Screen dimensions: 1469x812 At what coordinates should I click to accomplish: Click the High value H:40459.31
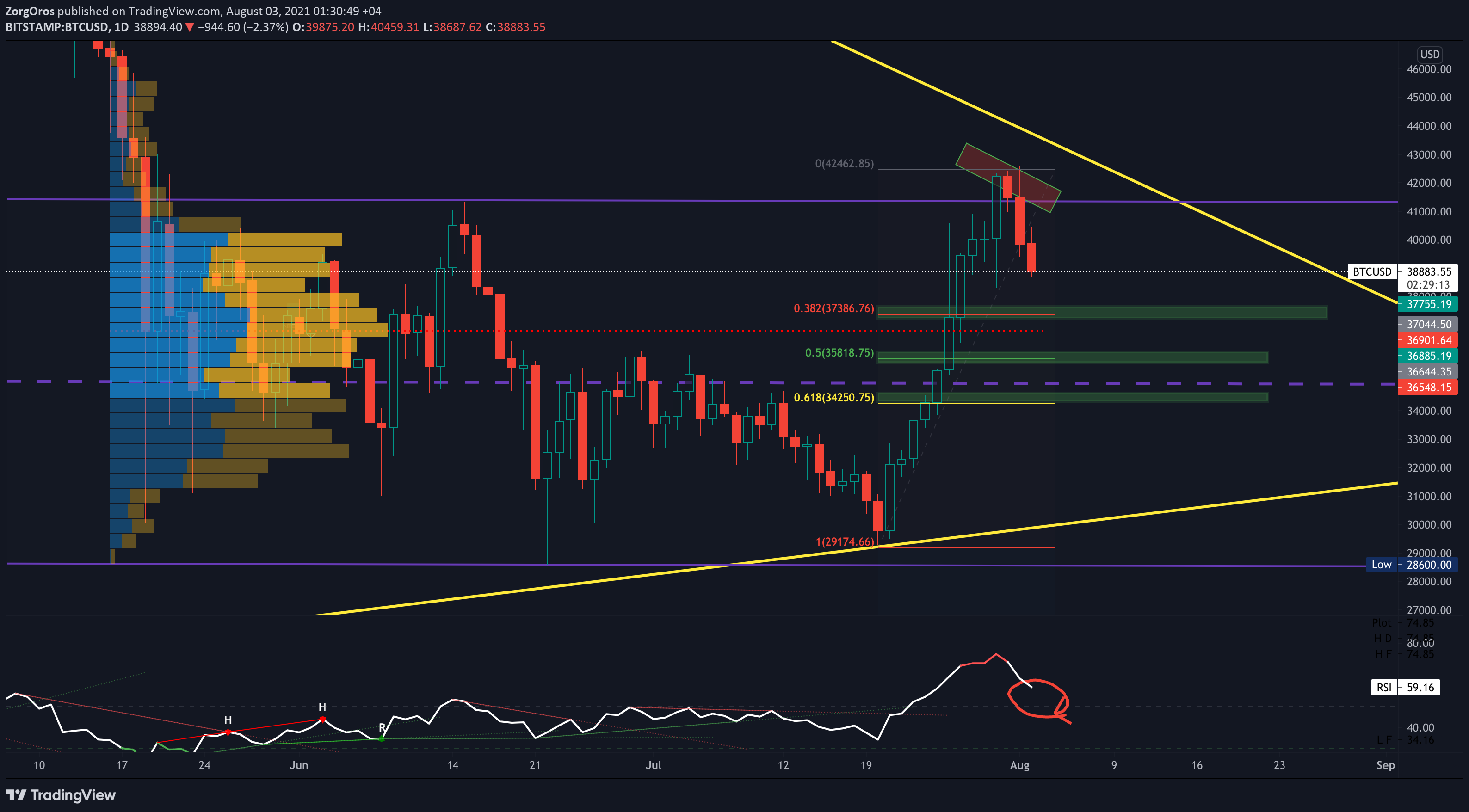(x=389, y=27)
